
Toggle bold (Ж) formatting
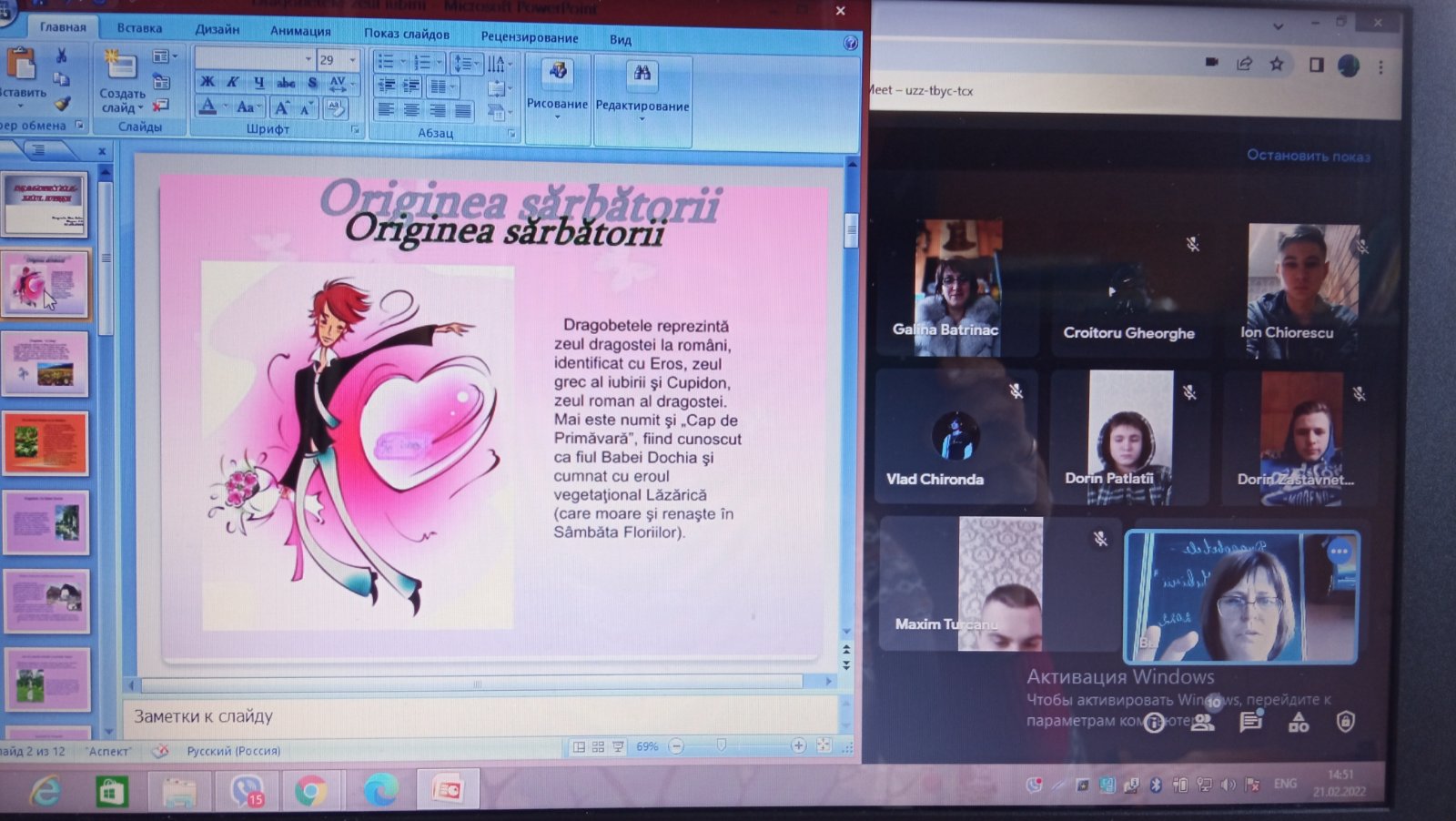(x=207, y=82)
